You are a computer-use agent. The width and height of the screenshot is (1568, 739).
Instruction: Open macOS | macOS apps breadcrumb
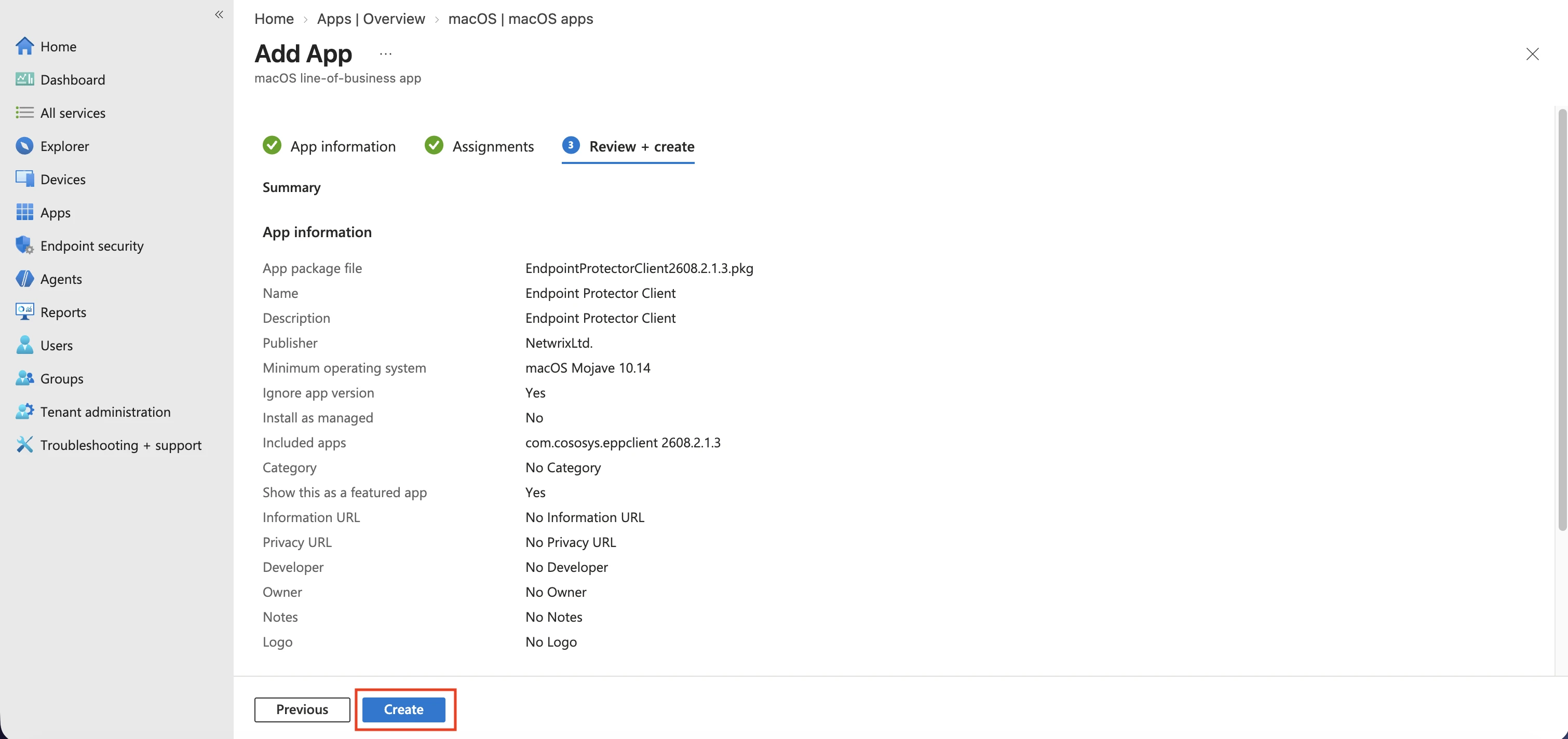[520, 19]
